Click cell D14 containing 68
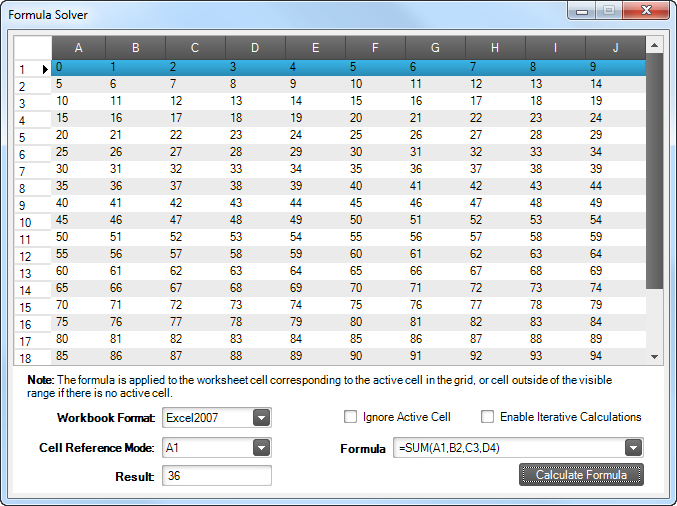677x506 pixels. (x=255, y=288)
